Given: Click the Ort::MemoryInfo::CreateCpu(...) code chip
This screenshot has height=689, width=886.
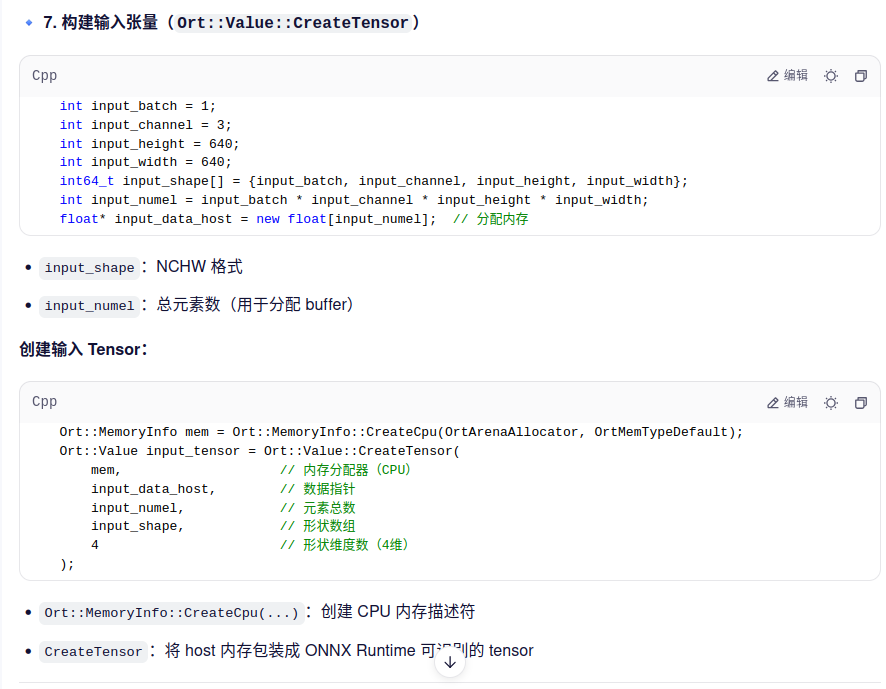Looking at the screenshot, I should pos(171,612).
